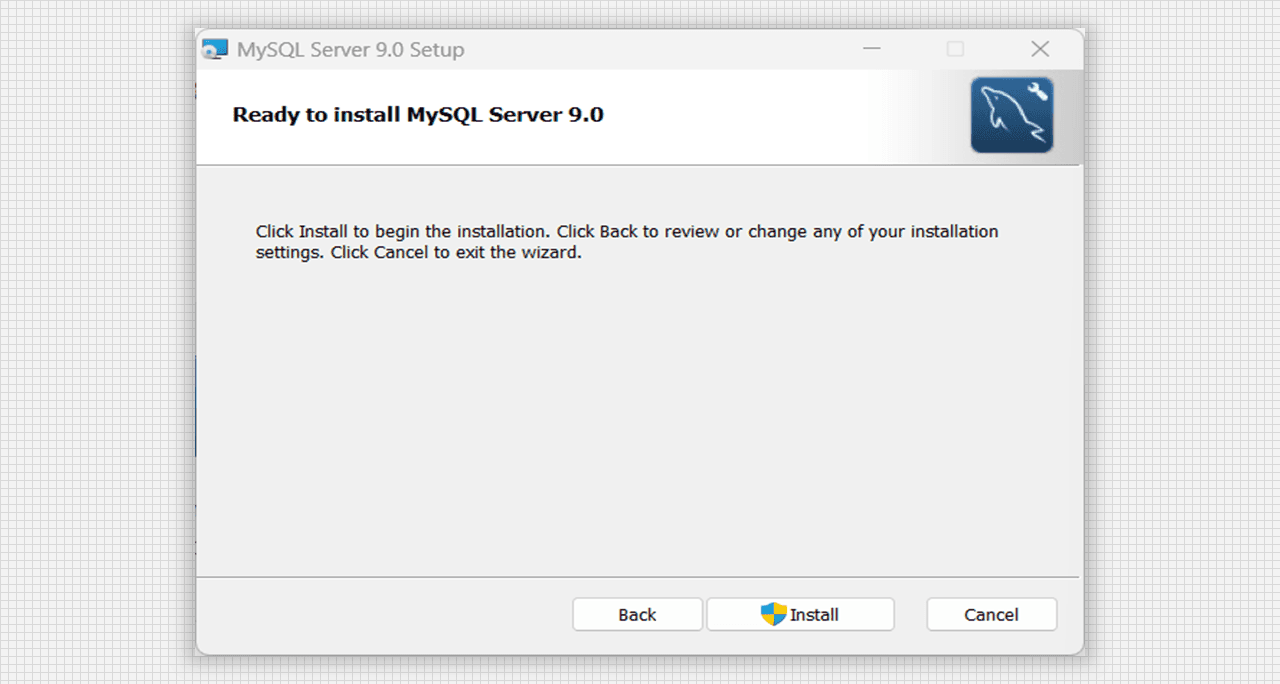
Task: Click the "Click Install to begin" instruction line
Action: click(x=627, y=232)
